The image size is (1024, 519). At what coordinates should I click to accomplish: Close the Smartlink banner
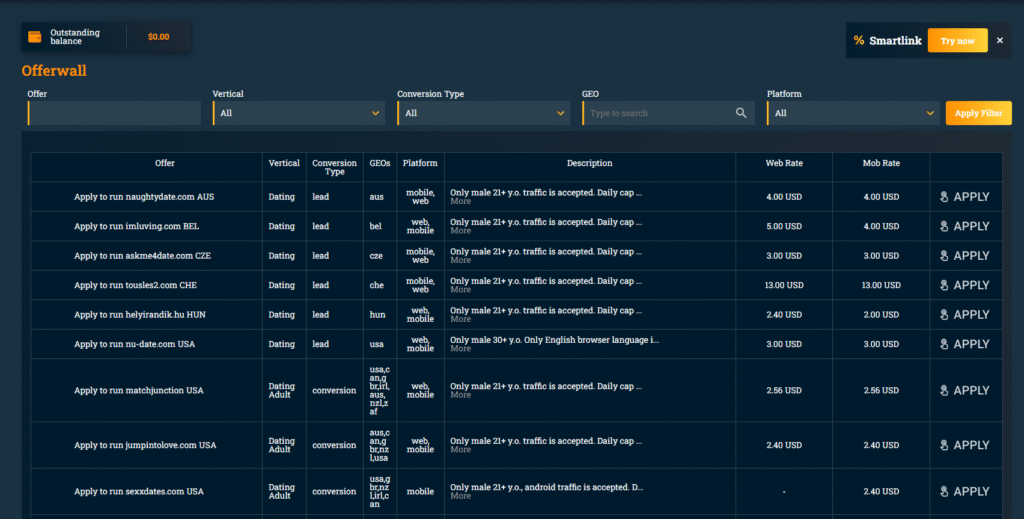tap(1000, 40)
